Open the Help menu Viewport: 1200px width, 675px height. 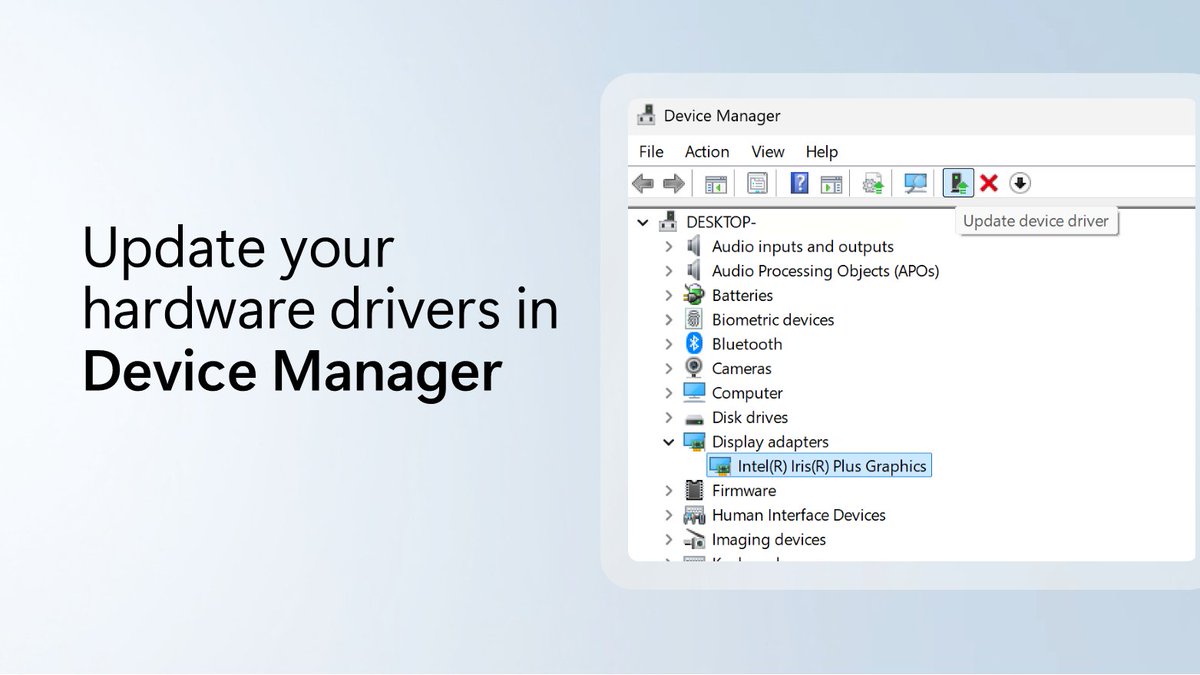click(822, 152)
